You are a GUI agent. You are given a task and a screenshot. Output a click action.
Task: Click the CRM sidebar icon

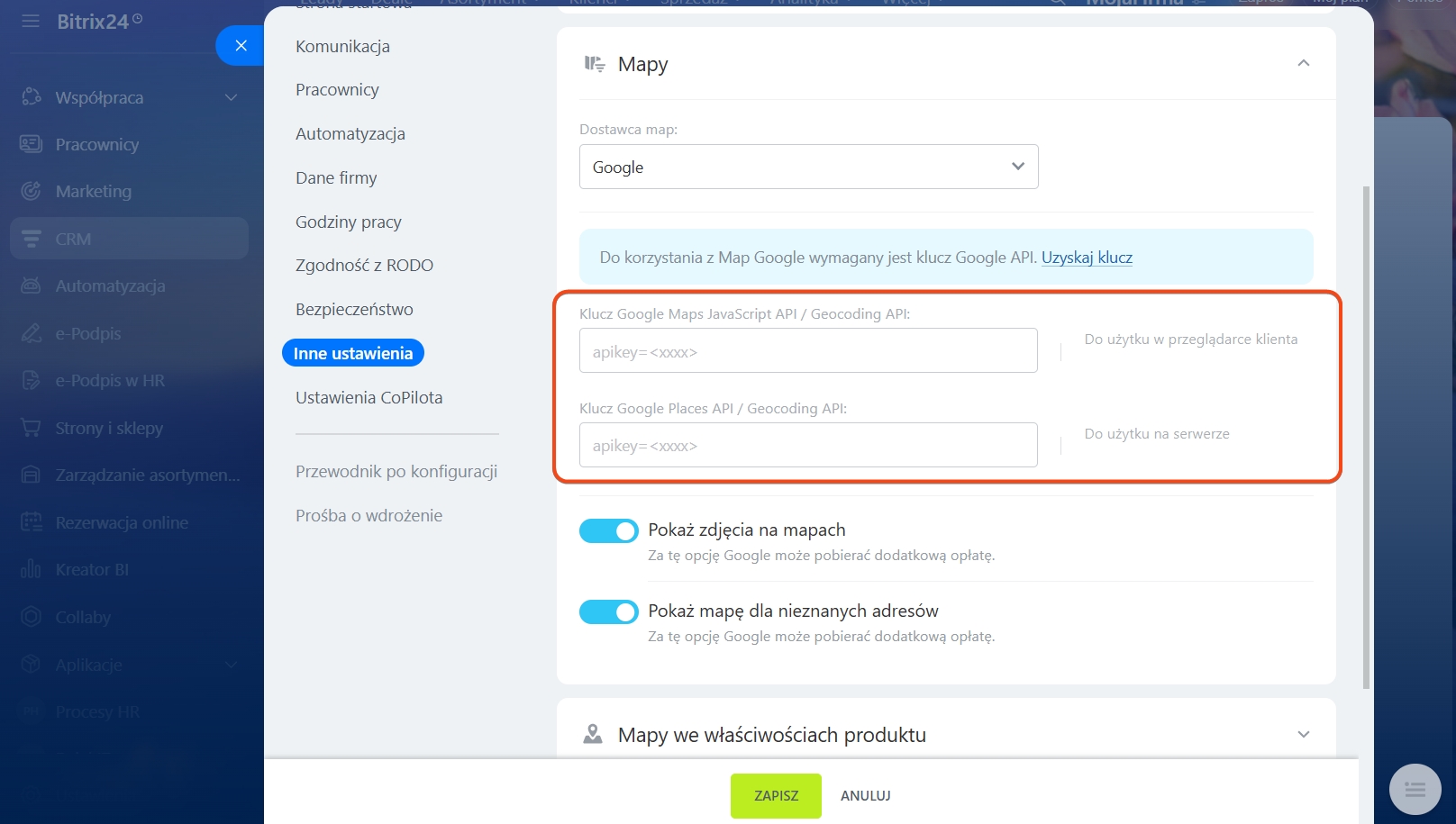pos(32,239)
